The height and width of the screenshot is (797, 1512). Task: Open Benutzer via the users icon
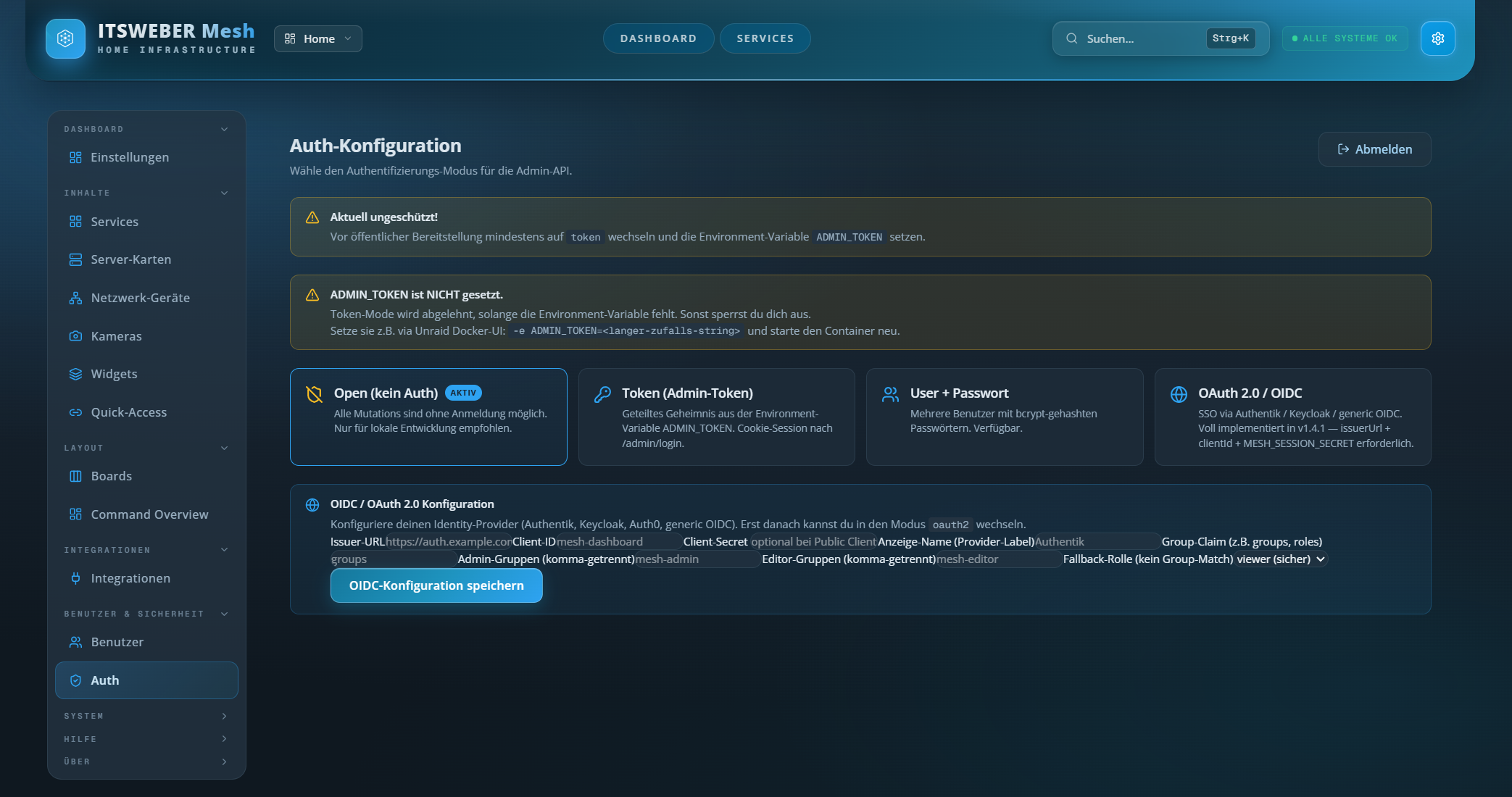(x=76, y=642)
